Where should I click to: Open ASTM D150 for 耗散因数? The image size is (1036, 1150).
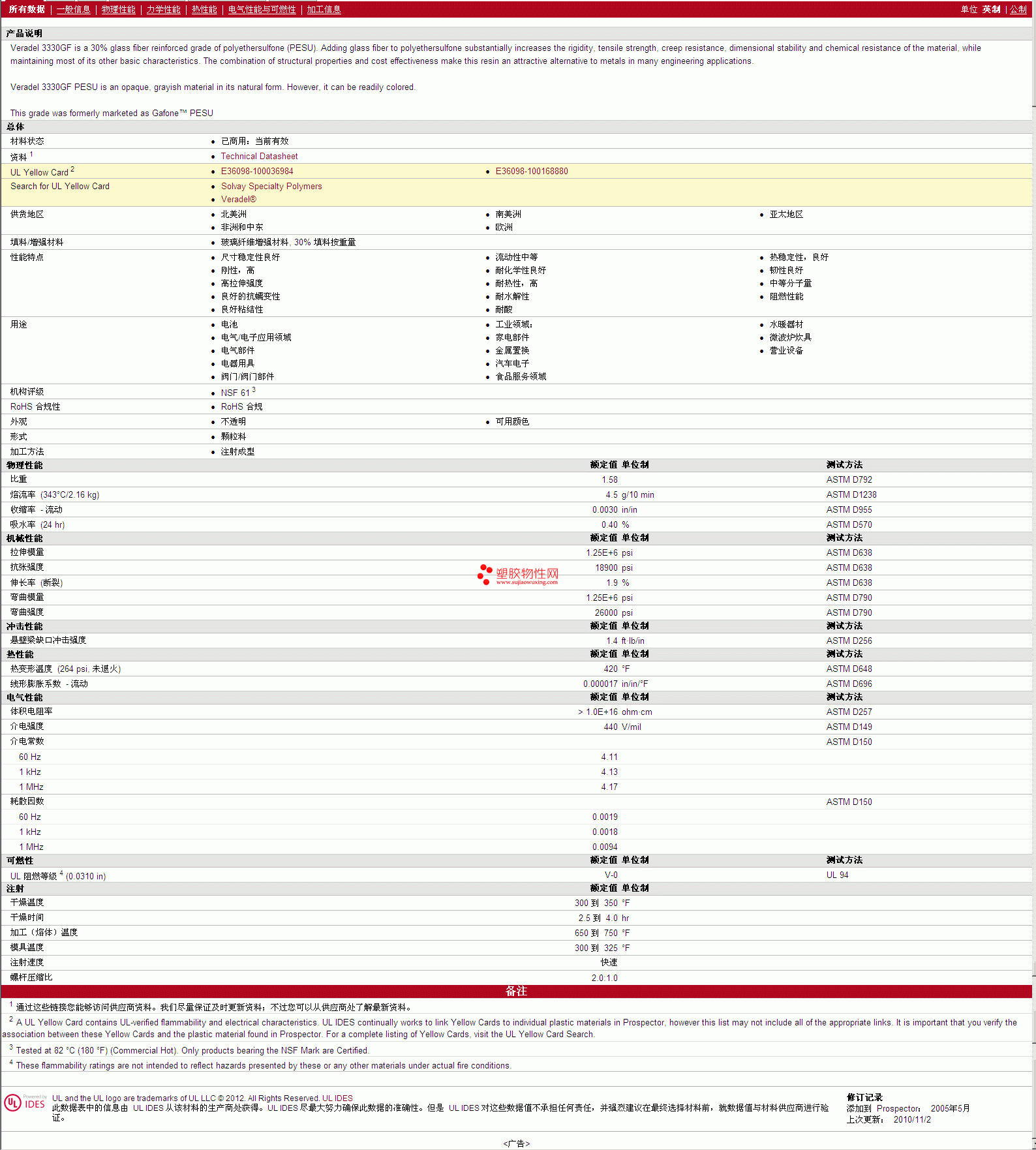(849, 802)
